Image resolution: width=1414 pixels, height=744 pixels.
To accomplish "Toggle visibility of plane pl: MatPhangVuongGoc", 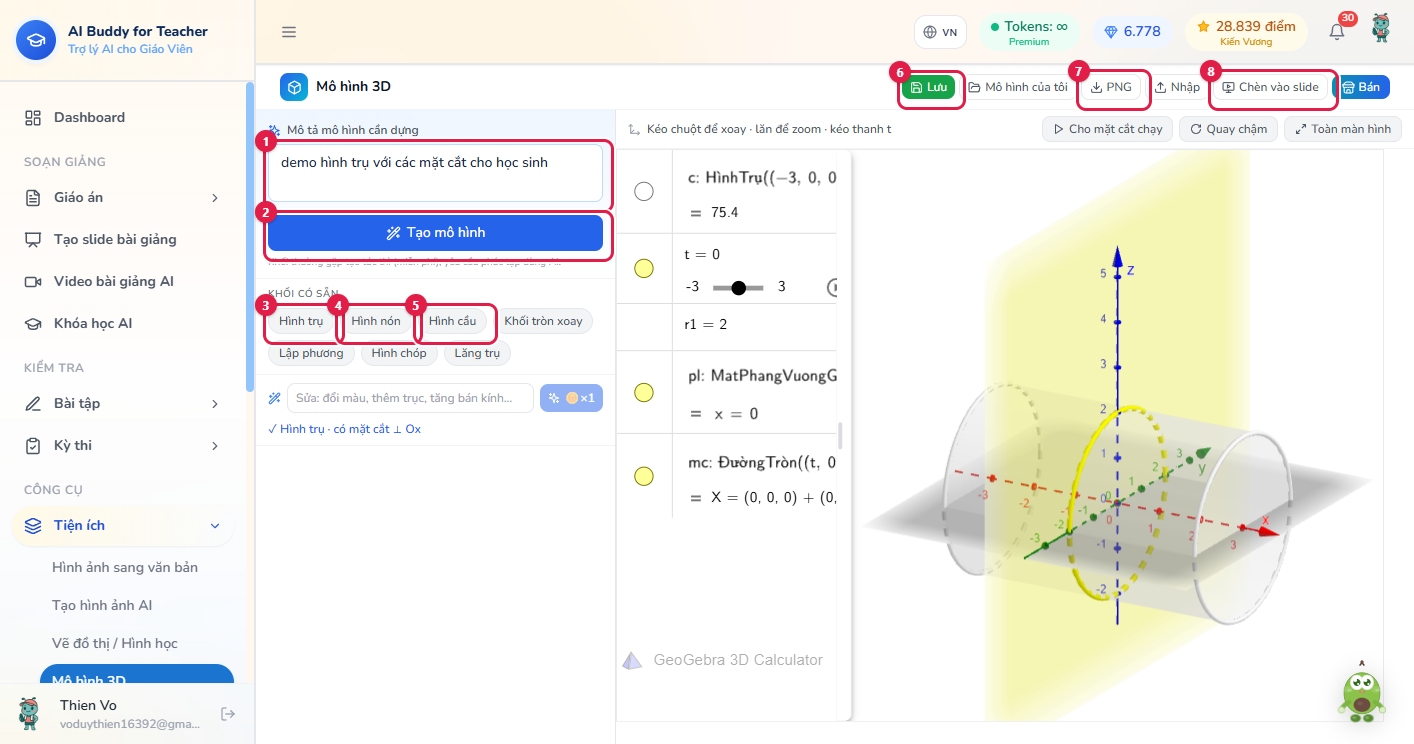I will (644, 392).
